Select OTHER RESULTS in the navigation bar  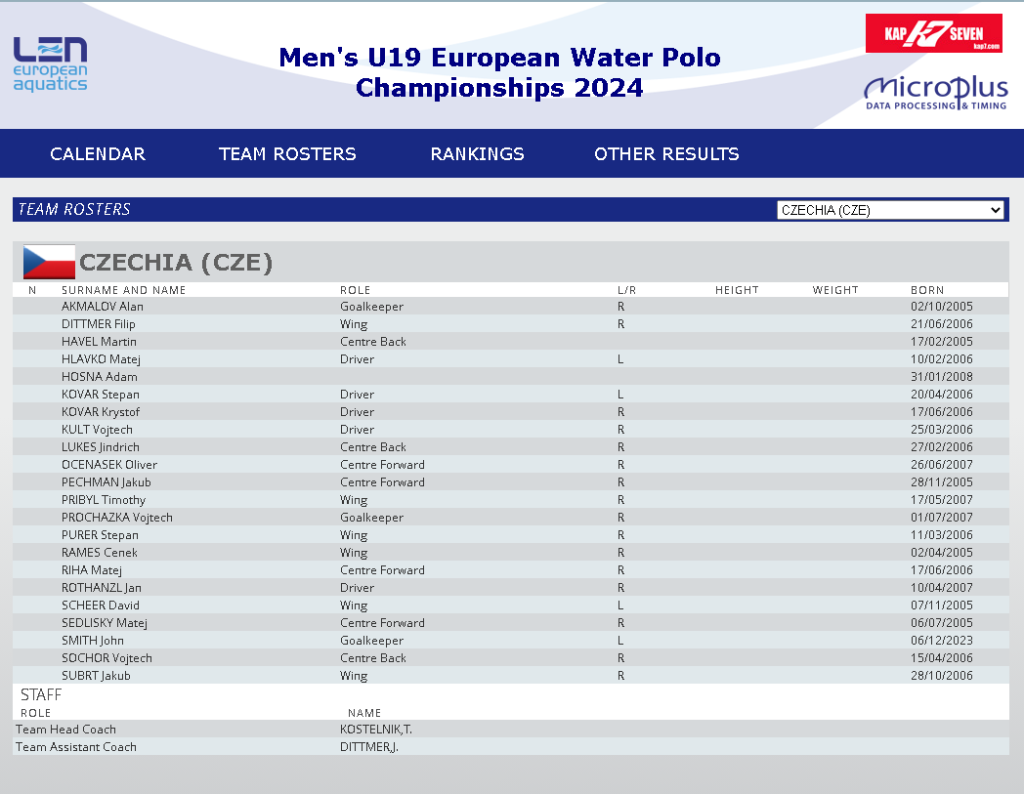pyautogui.click(x=667, y=154)
